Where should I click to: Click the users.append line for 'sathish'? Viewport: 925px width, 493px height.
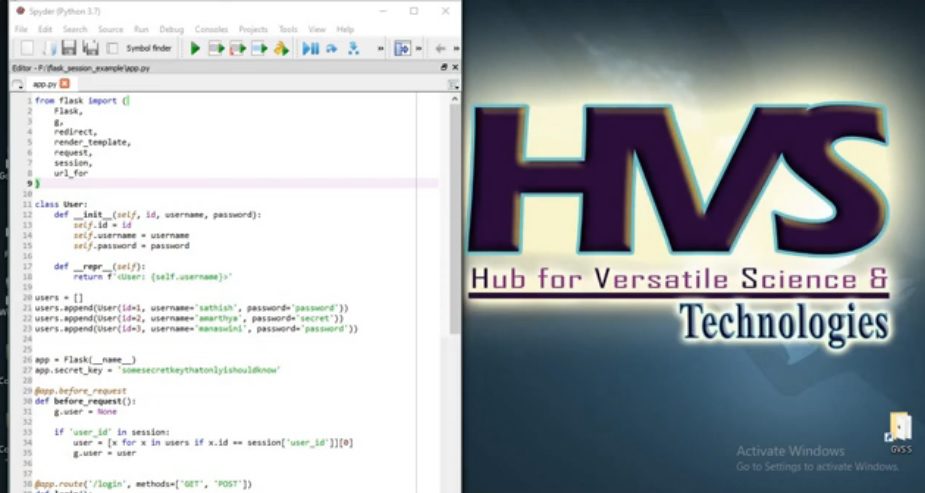click(192, 308)
